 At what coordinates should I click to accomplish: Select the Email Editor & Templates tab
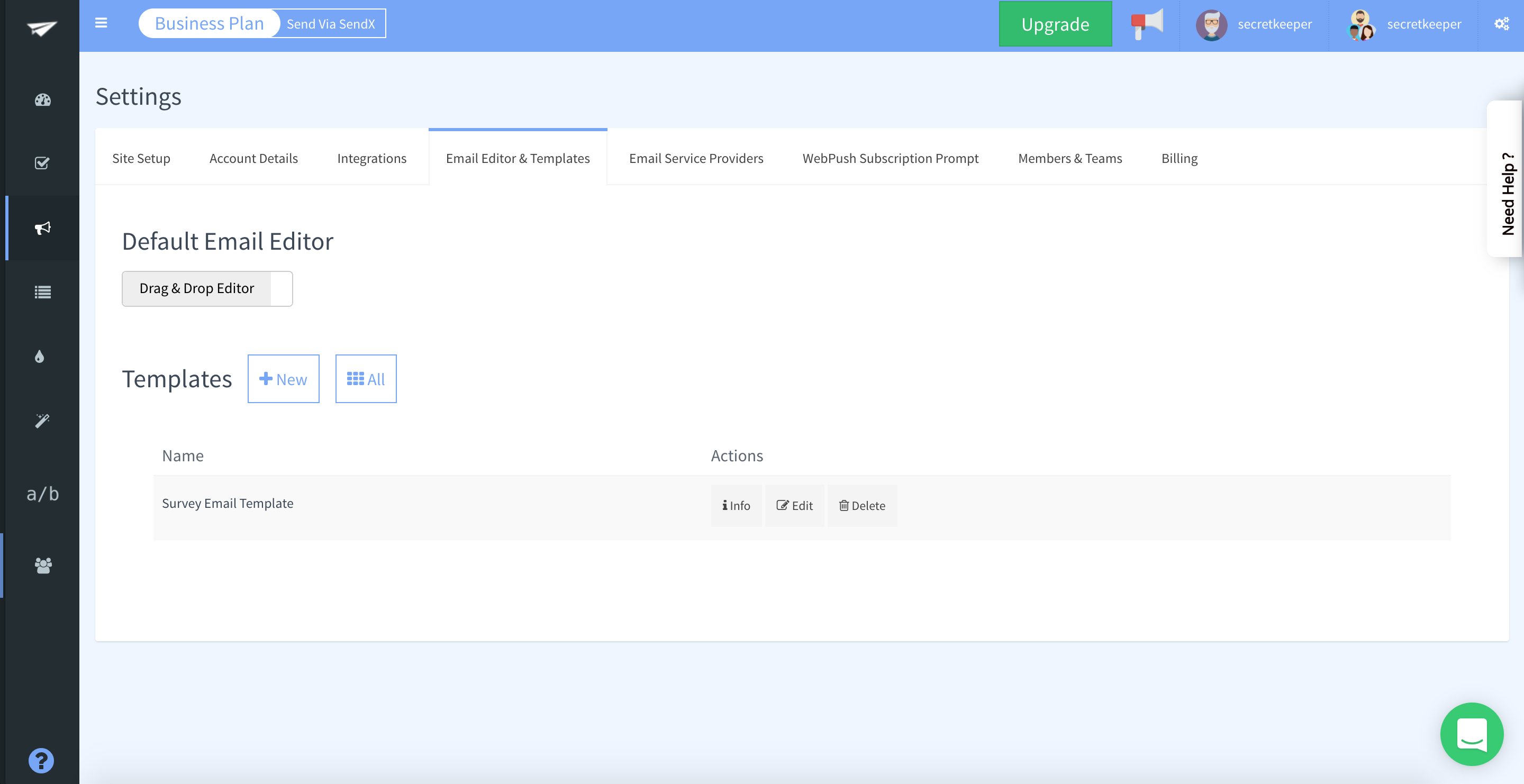coord(518,159)
